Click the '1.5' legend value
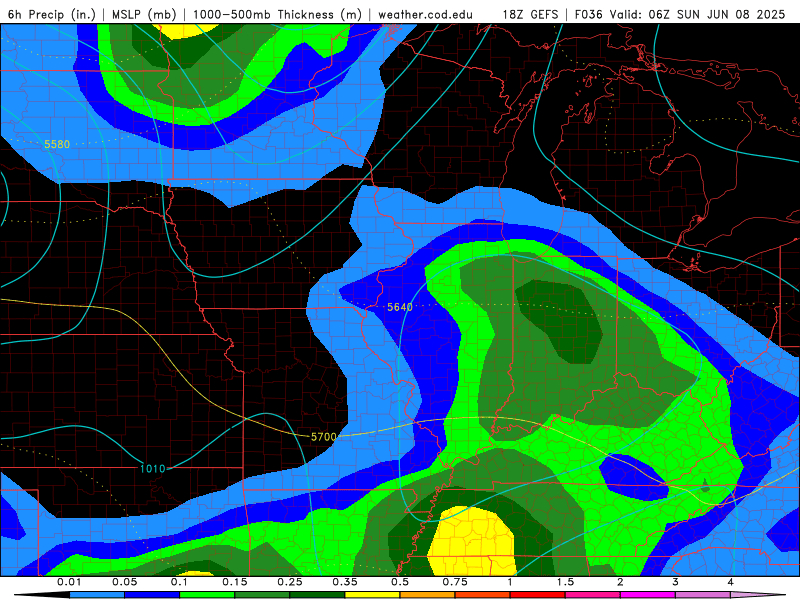This screenshot has height=600, width=800. point(565,582)
